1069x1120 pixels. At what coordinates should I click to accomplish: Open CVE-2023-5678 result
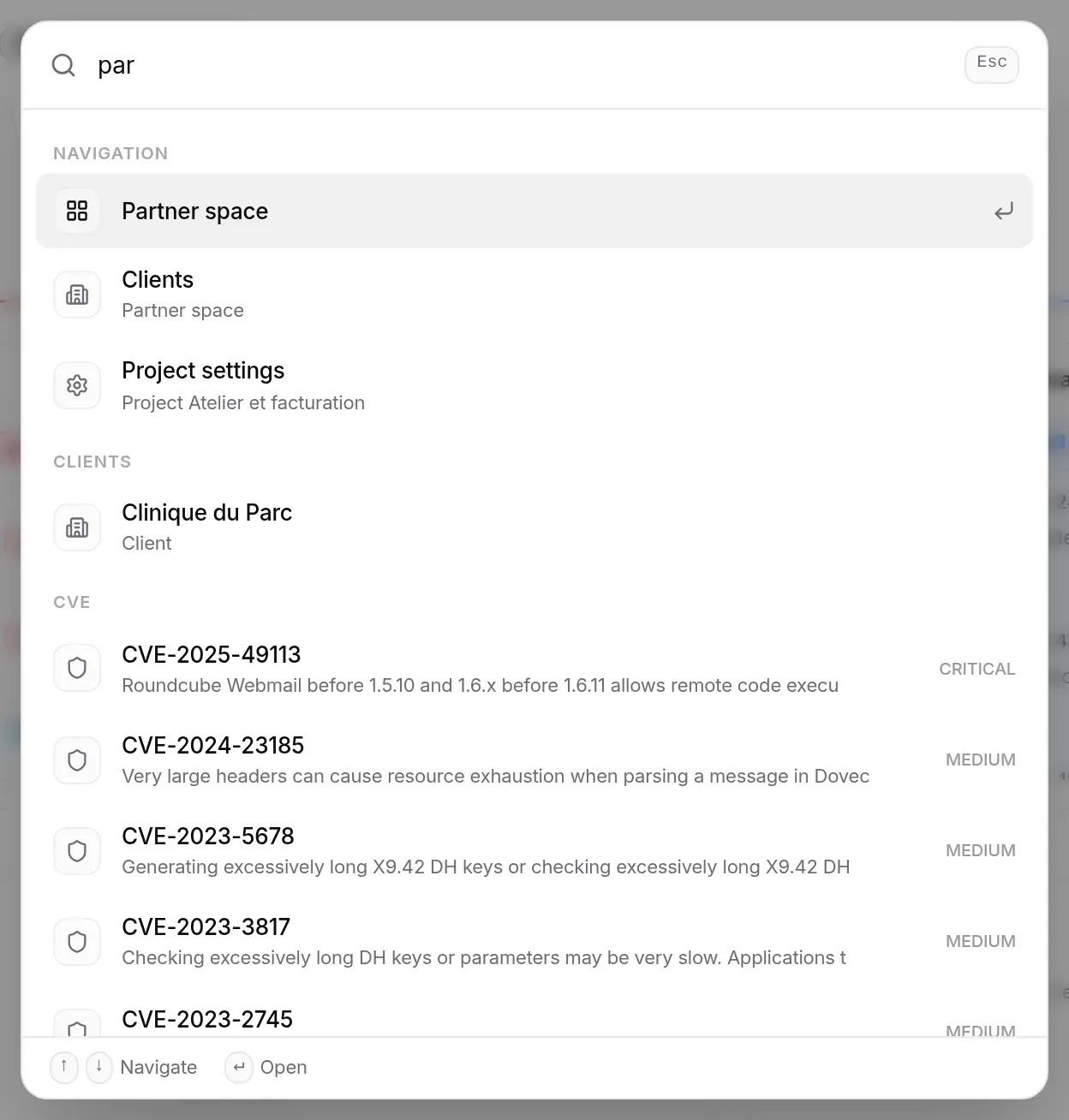coord(534,850)
